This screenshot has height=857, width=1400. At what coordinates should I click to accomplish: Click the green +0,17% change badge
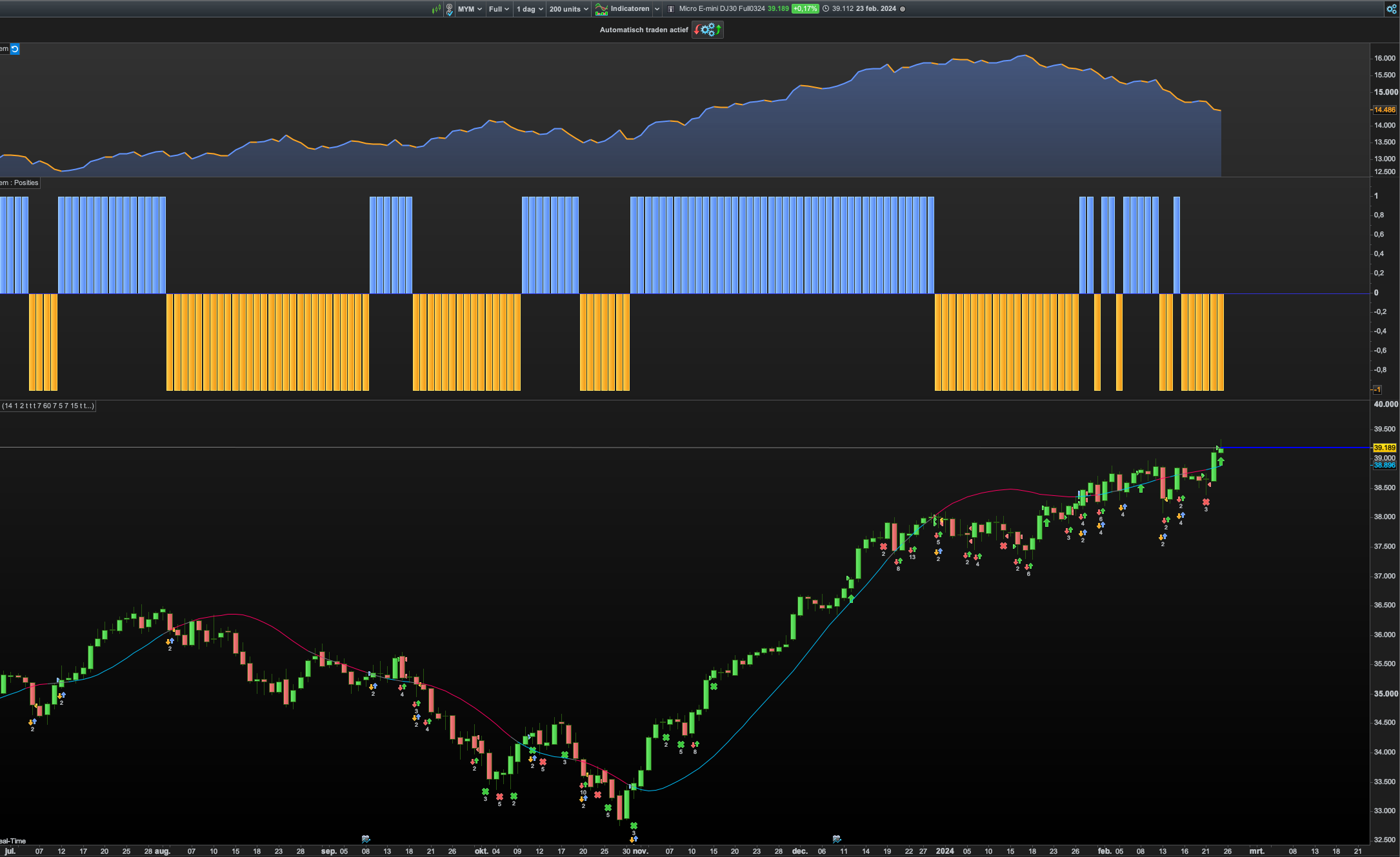pyautogui.click(x=805, y=9)
